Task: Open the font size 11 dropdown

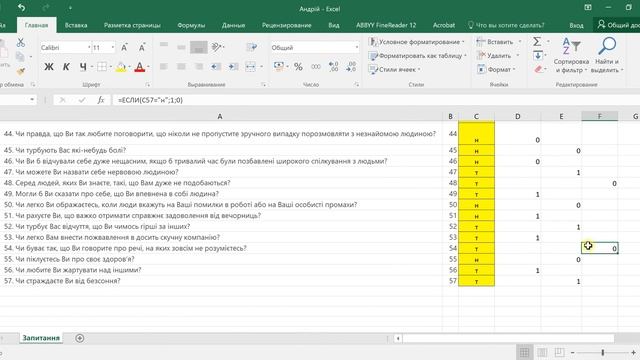Action: 113,48
